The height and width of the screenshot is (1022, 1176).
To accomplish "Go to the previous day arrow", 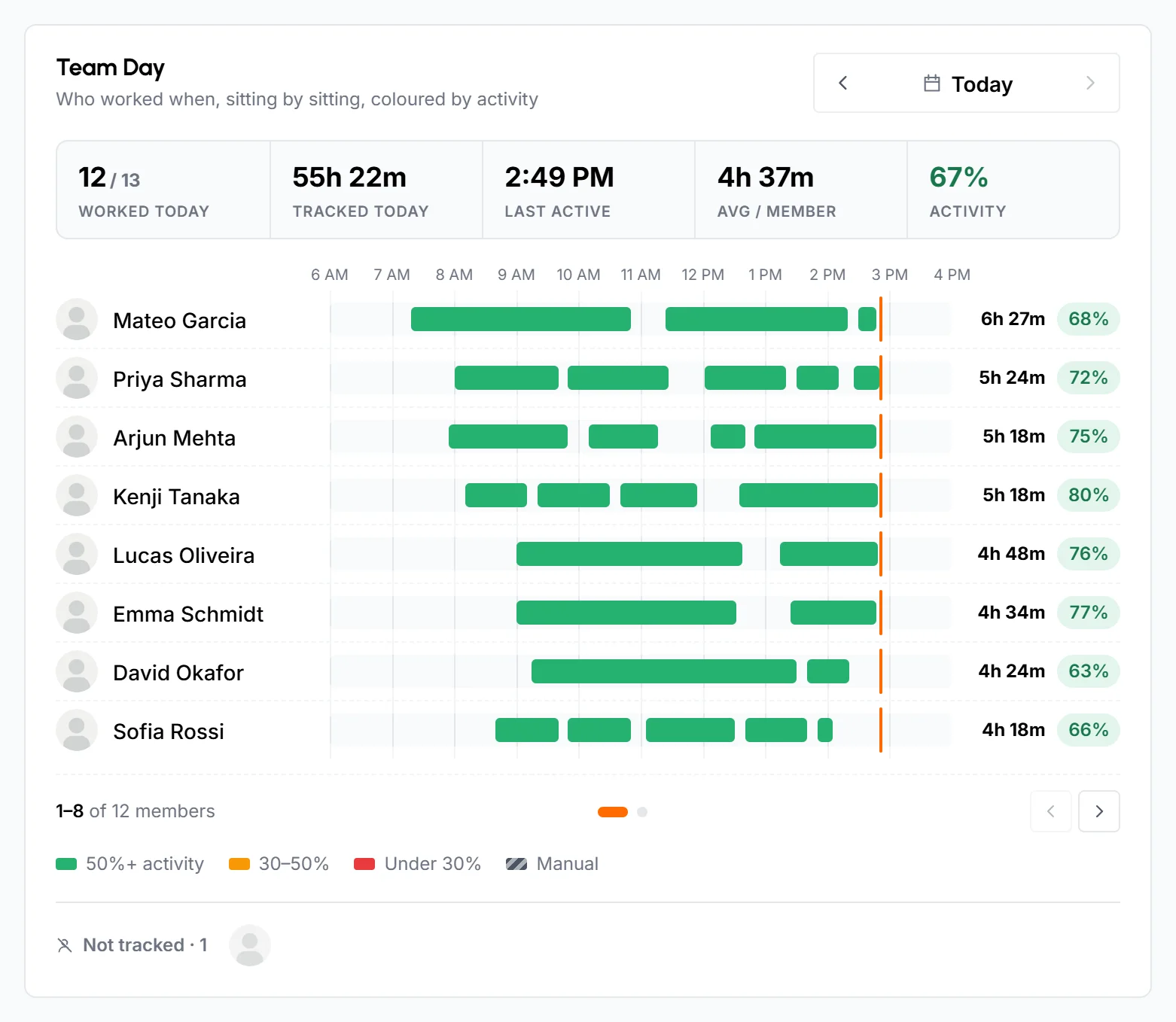I will [x=843, y=83].
